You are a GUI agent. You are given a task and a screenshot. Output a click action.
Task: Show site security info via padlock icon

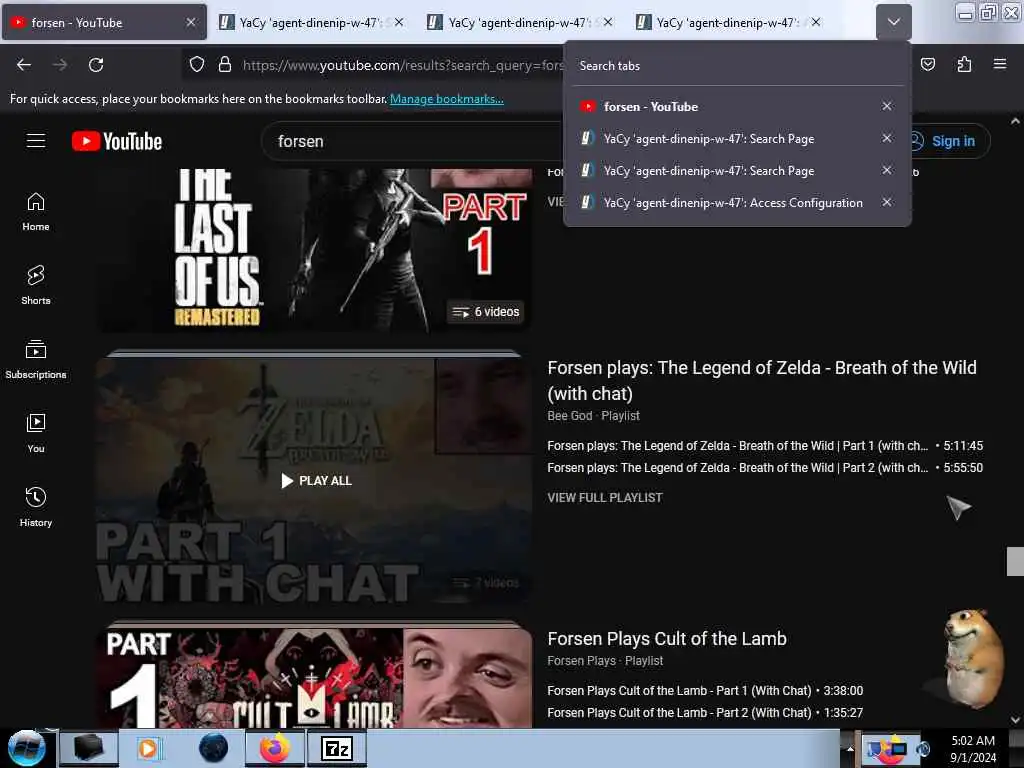pos(225,65)
